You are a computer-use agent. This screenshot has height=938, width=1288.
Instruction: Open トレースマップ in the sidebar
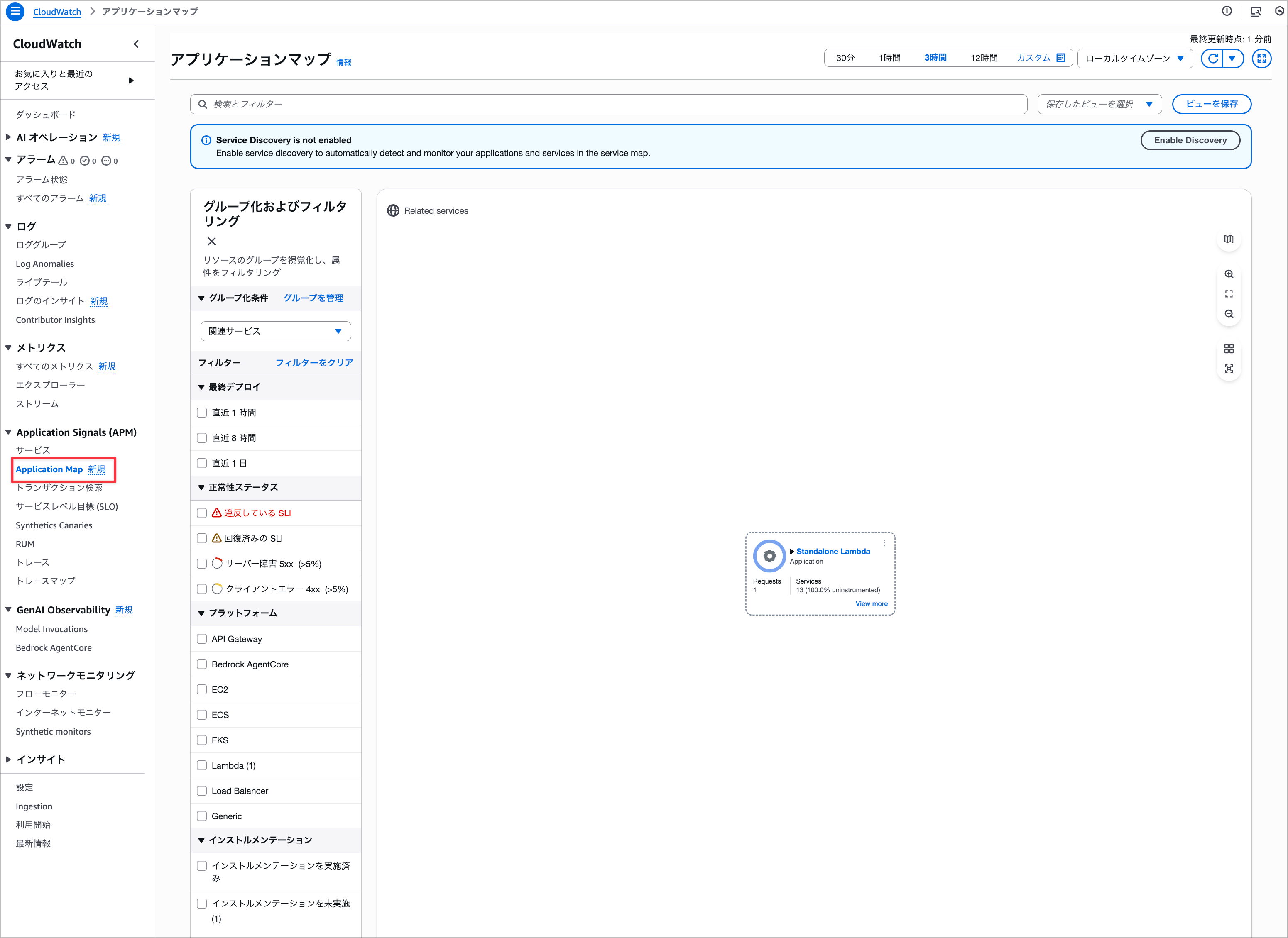pyautogui.click(x=45, y=581)
